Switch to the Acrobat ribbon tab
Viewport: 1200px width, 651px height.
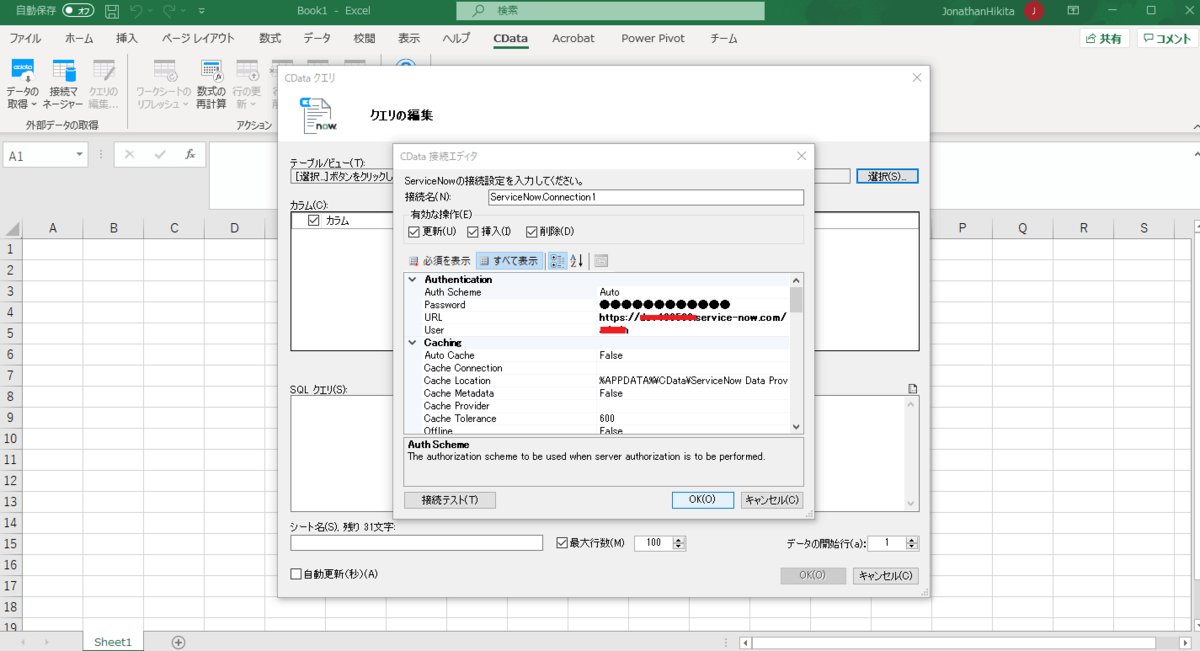[573, 38]
